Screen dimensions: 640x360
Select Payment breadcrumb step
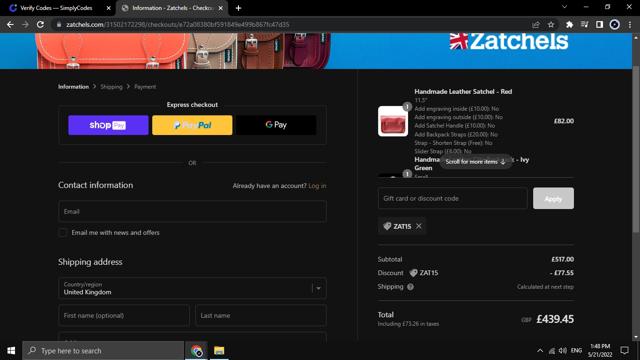coord(145,87)
